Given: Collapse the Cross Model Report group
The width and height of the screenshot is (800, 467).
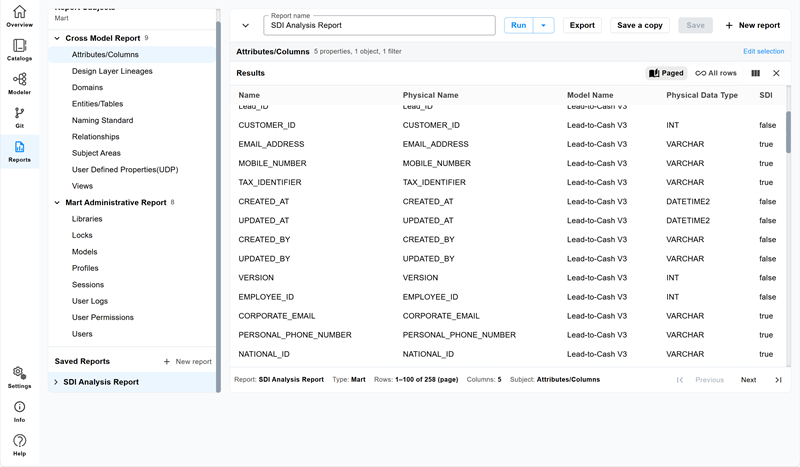Looking at the screenshot, I should click(57, 38).
